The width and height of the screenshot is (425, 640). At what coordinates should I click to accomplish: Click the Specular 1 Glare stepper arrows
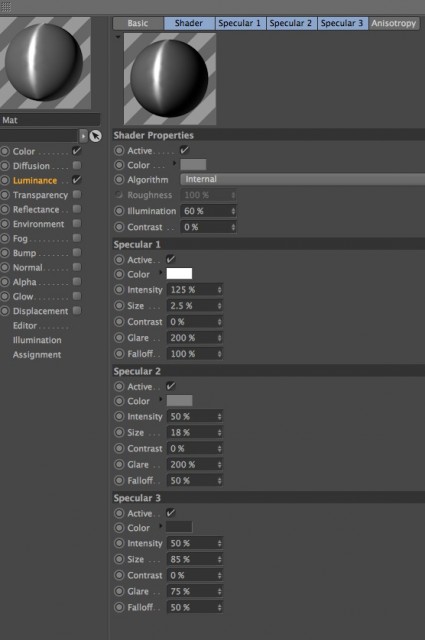pyautogui.click(x=220, y=338)
